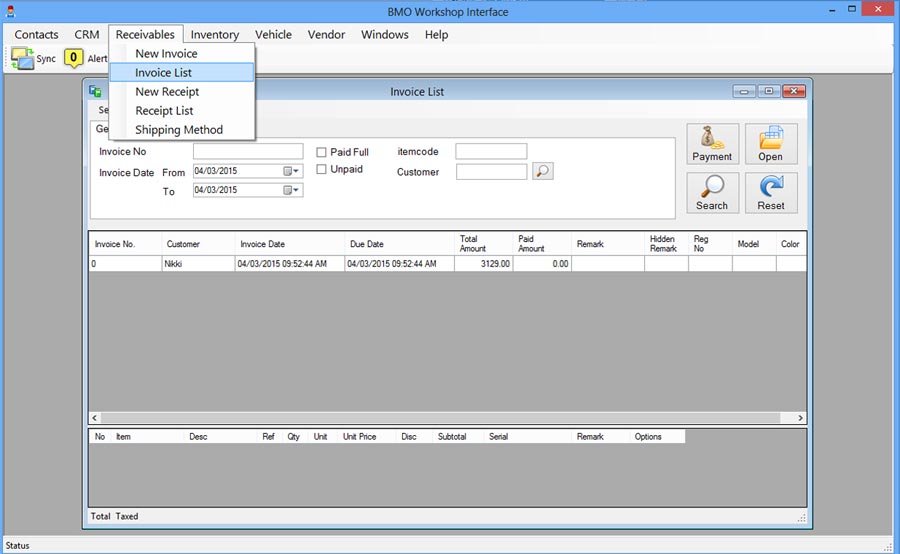Click the Search magnifier button

click(x=712, y=193)
